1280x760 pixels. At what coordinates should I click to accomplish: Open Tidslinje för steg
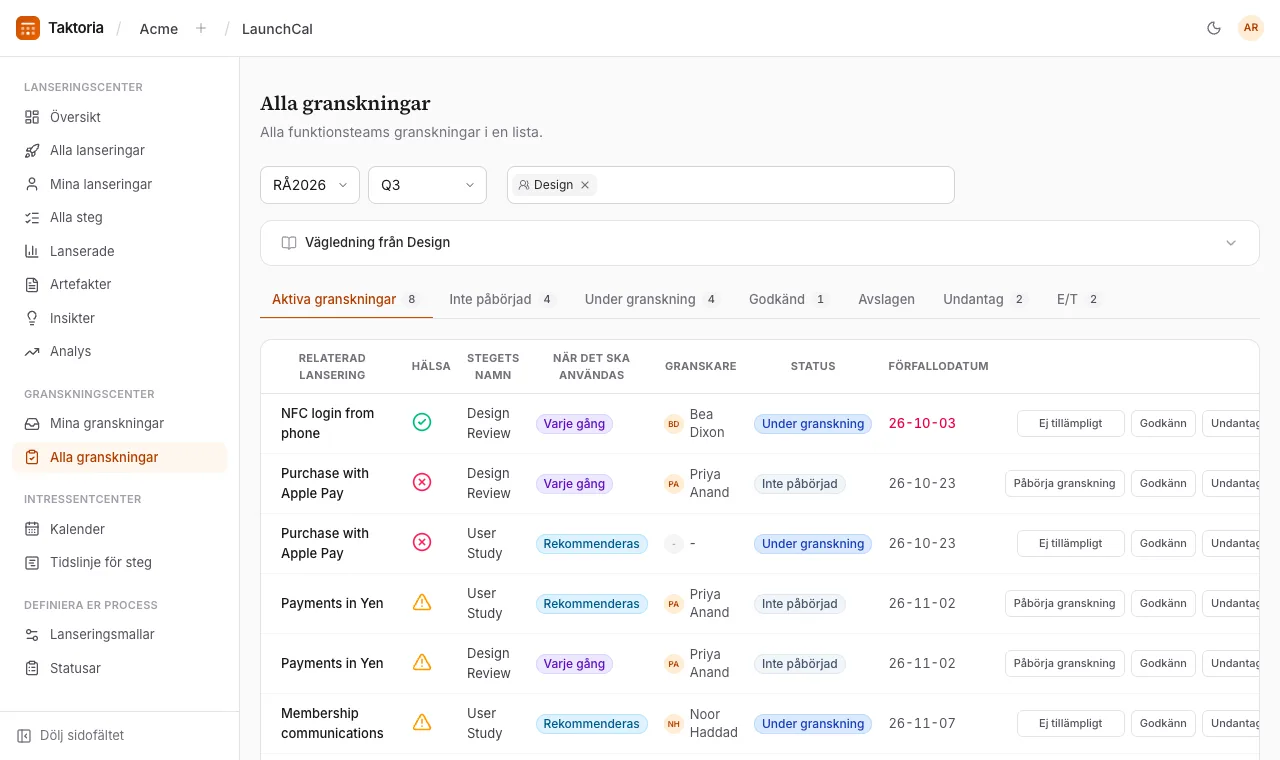click(x=120, y=562)
